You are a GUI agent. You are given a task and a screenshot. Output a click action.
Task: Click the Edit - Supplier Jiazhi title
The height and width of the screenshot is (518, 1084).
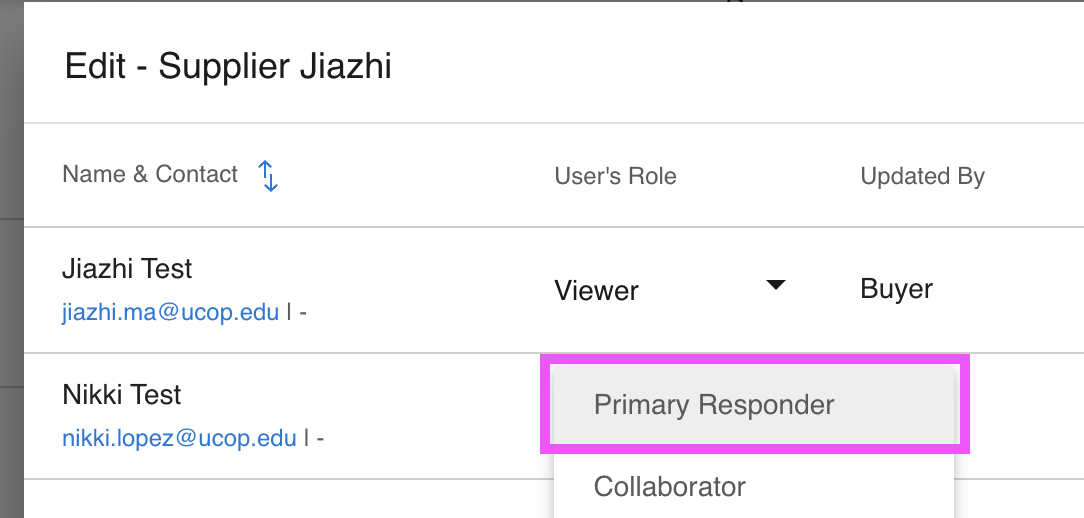coord(228,67)
